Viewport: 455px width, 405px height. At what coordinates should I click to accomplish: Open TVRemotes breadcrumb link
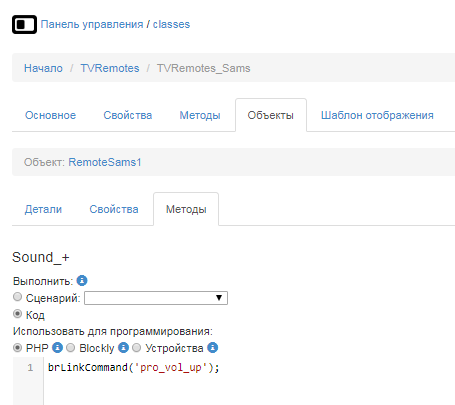tap(110, 68)
